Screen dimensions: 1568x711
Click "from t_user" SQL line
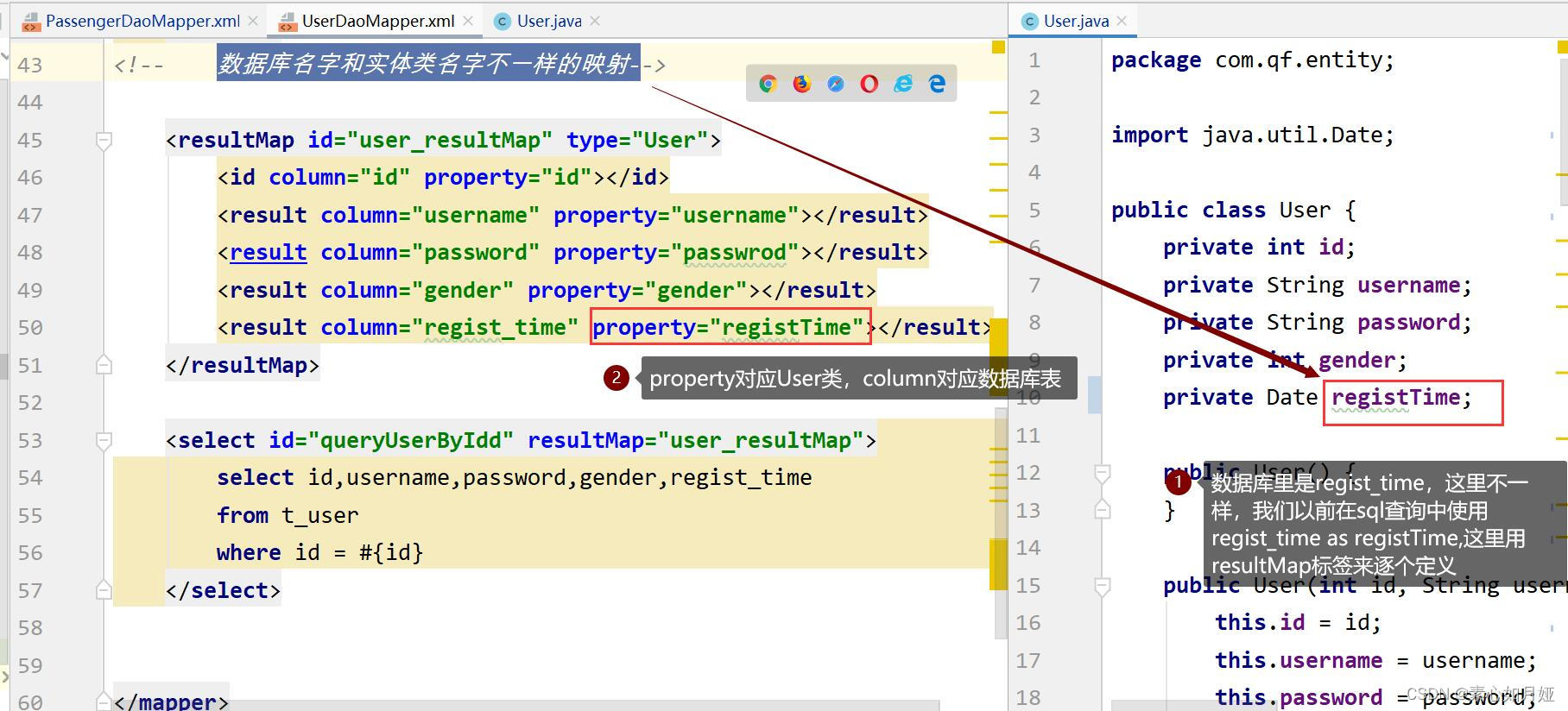(288, 515)
